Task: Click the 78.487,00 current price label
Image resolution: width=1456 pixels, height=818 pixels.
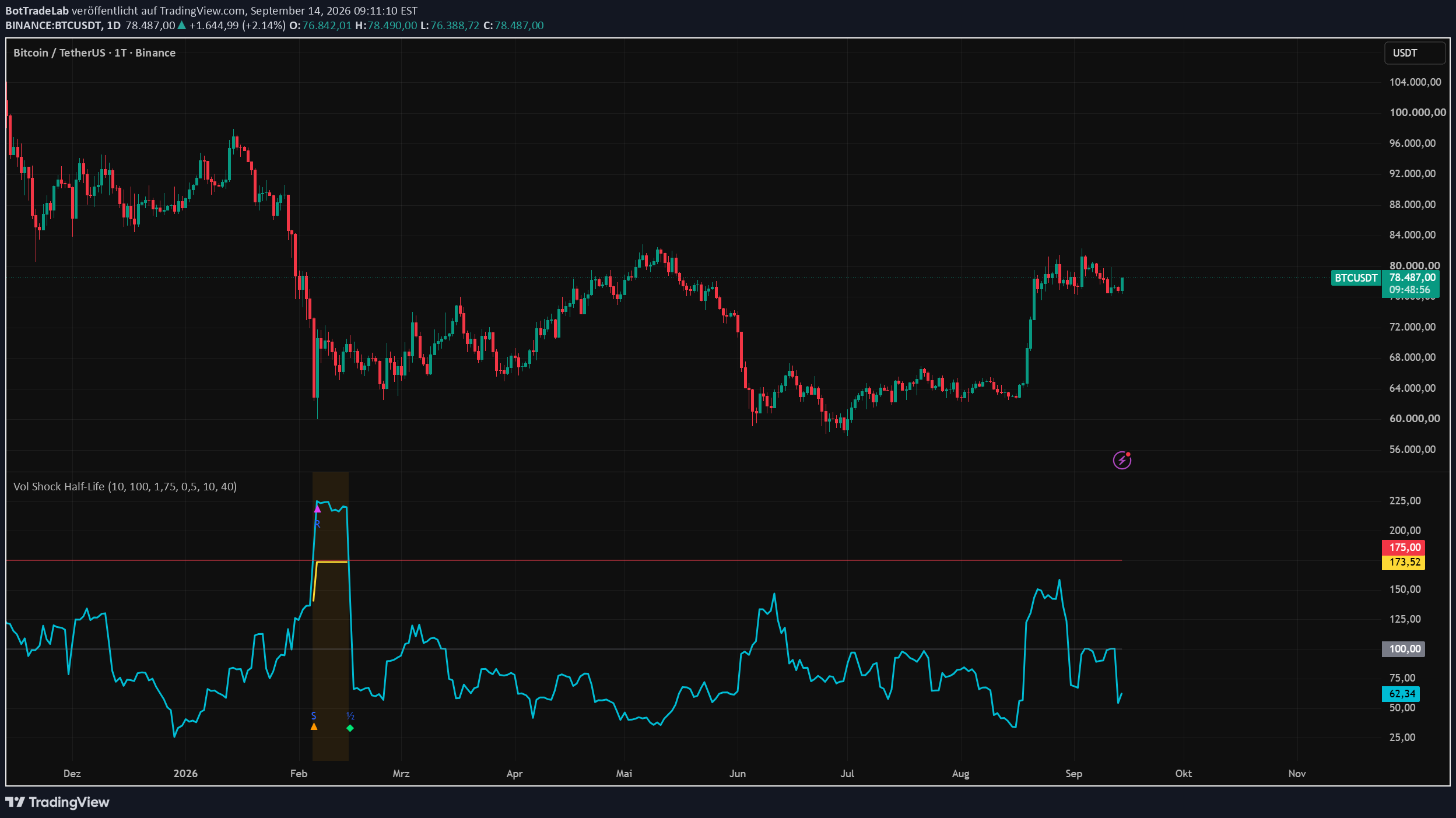Action: tap(1412, 278)
